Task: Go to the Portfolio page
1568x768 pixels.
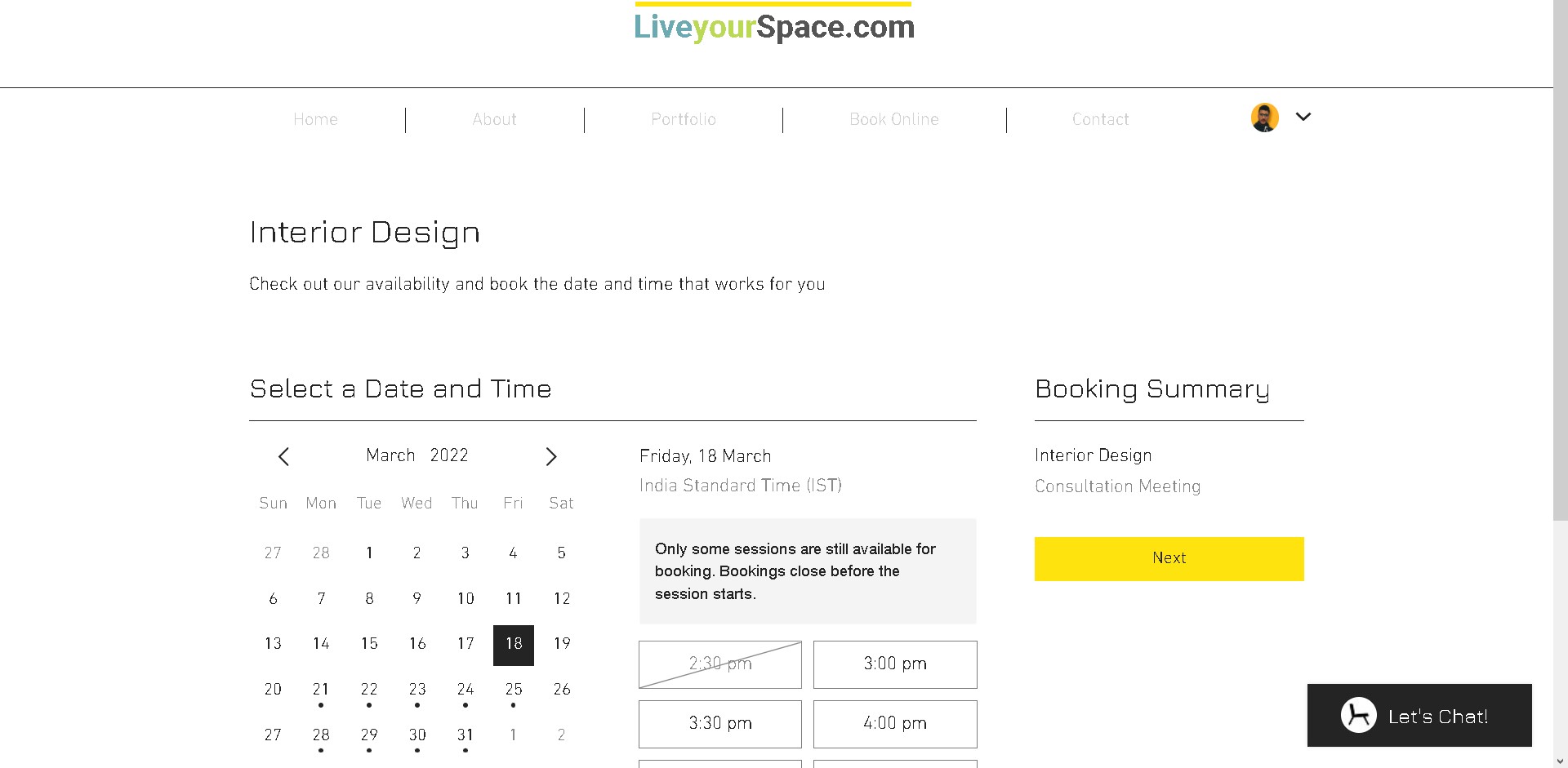Action: 684,119
